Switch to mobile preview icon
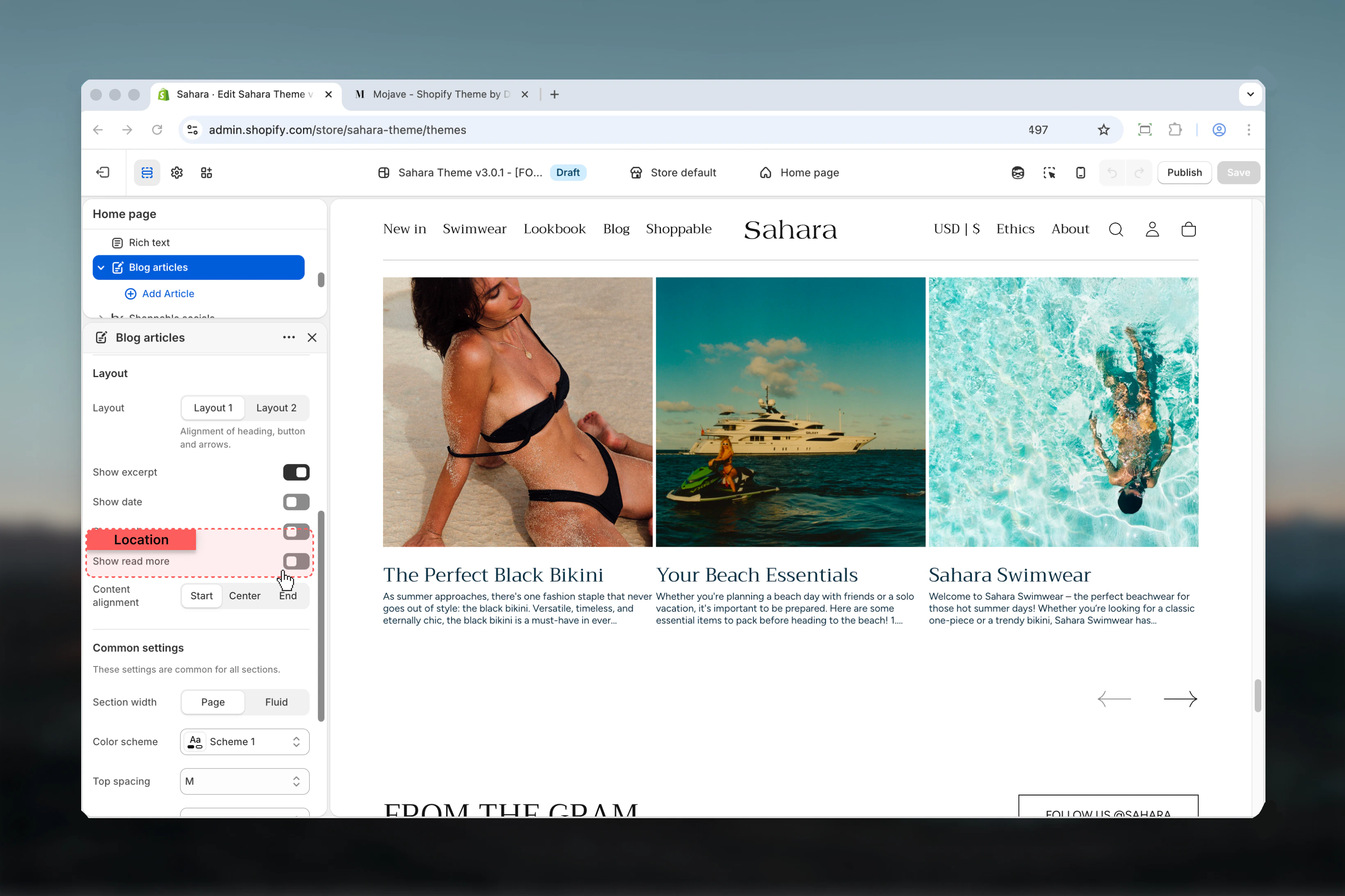 tap(1081, 173)
